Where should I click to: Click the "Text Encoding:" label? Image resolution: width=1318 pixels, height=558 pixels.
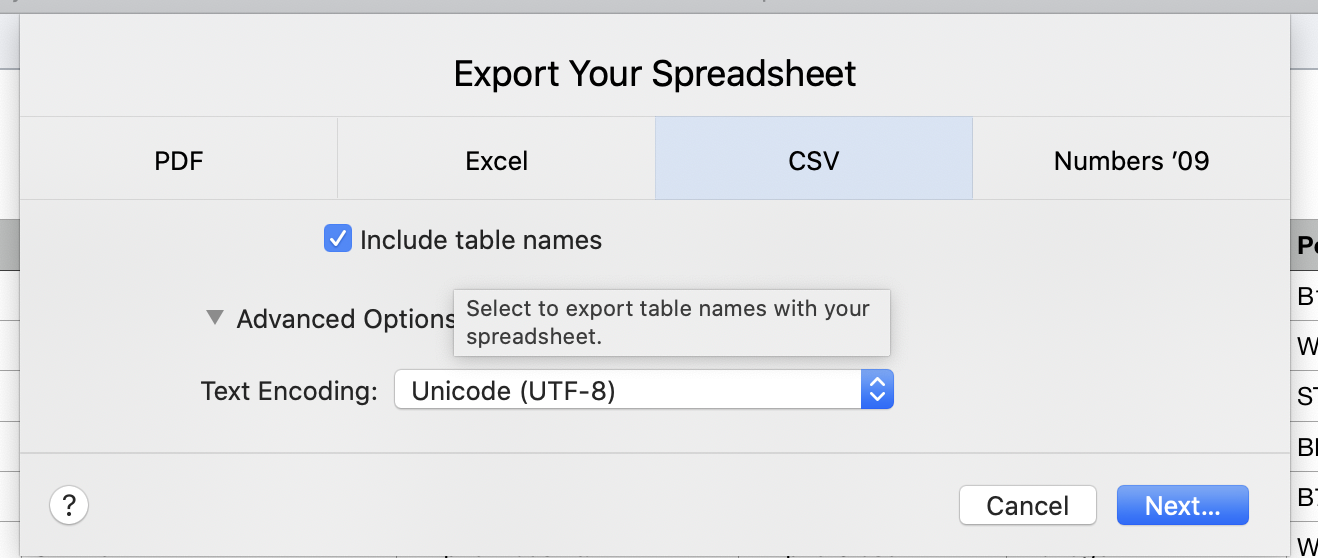[290, 391]
